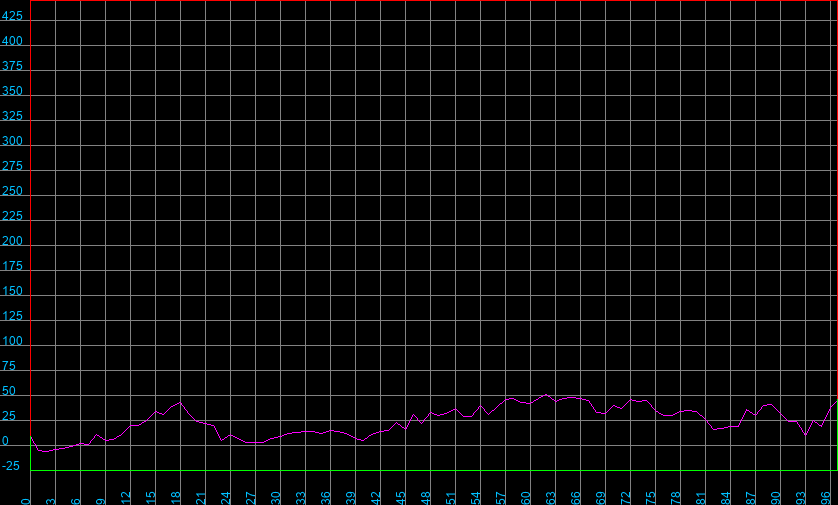Select the 96 horizontal axis label
The height and width of the screenshot is (505, 838).
[x=826, y=498]
